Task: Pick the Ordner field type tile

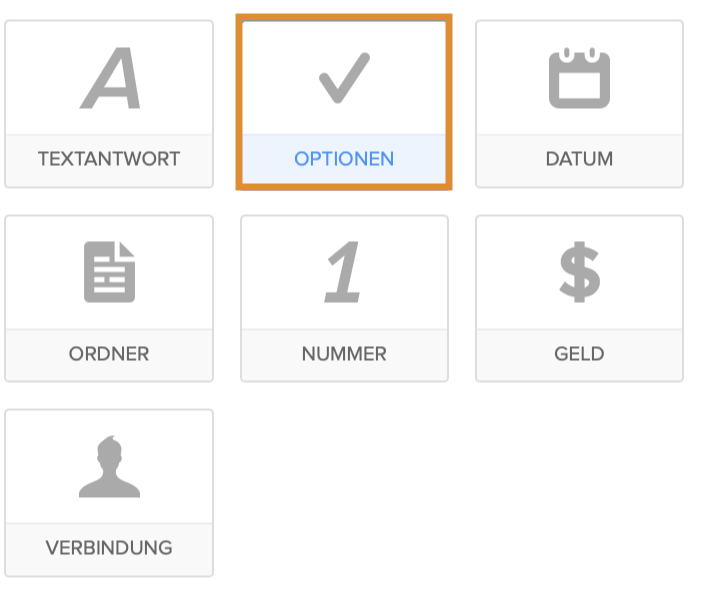Action: [109, 298]
